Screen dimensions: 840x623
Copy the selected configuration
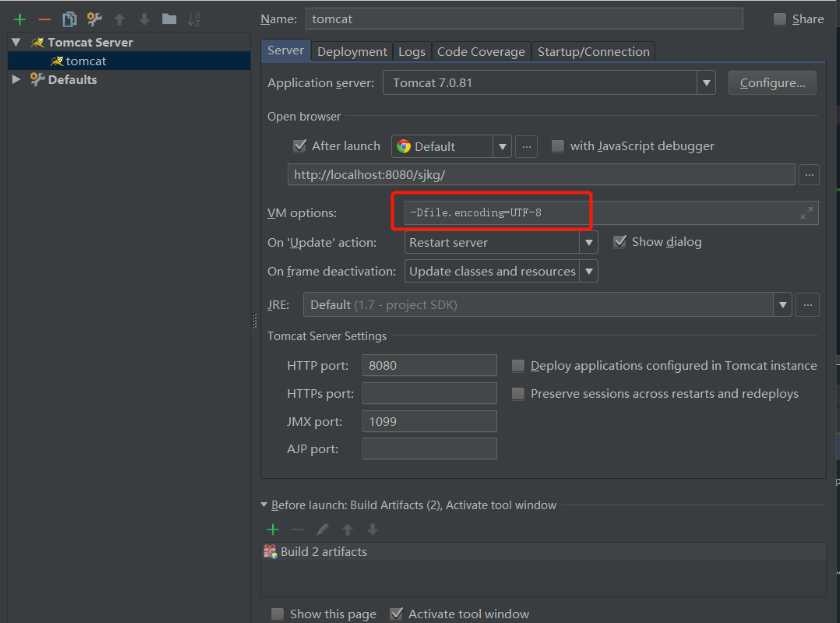click(x=69, y=20)
